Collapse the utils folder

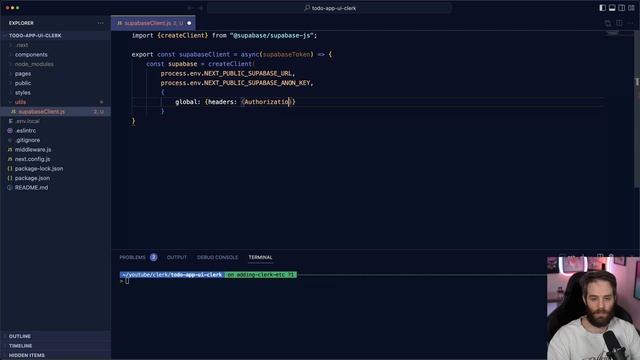coord(20,102)
